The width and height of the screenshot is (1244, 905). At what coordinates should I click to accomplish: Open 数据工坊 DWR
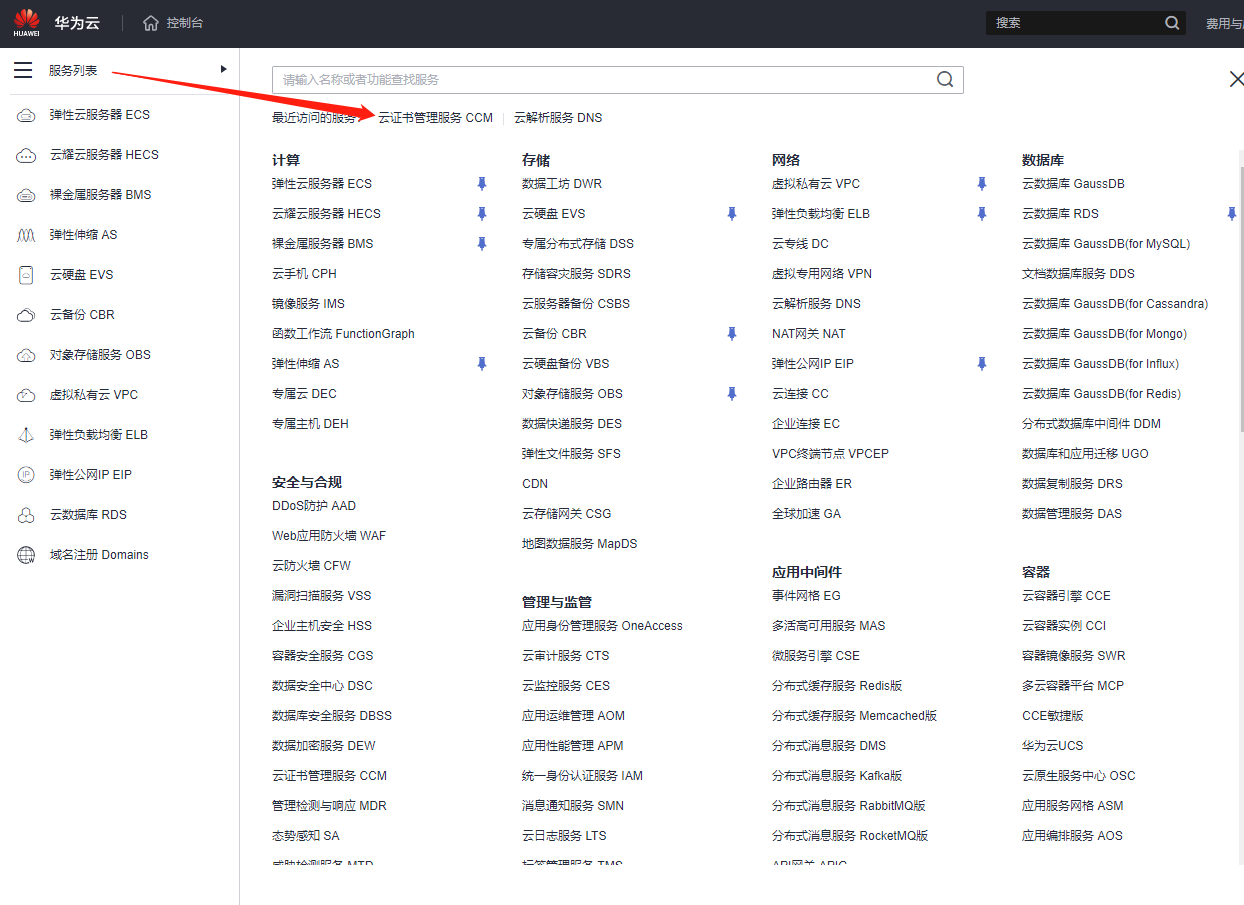[562, 184]
